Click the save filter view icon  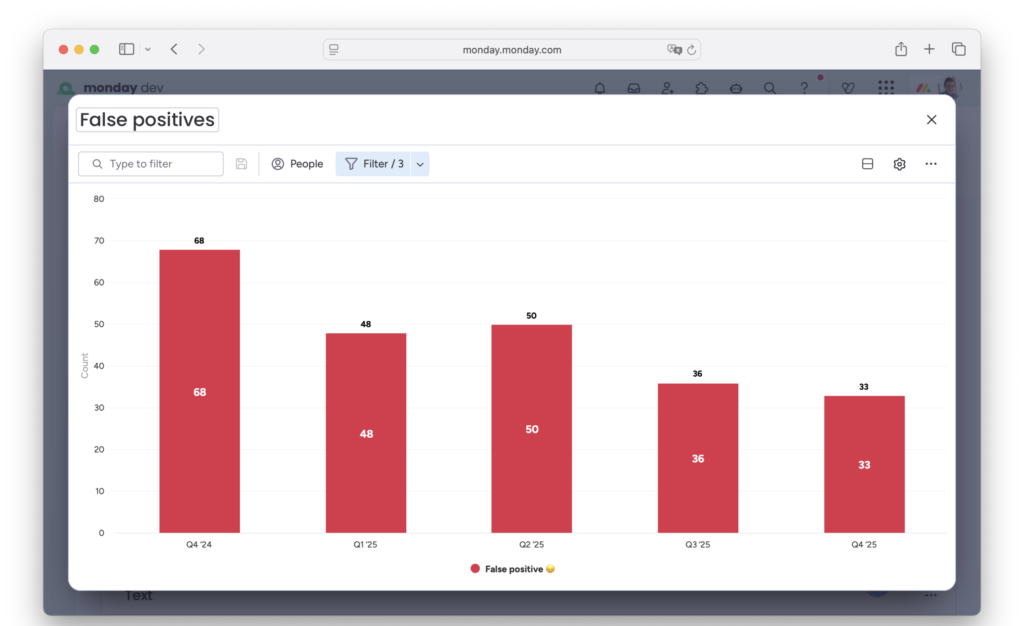(241, 164)
